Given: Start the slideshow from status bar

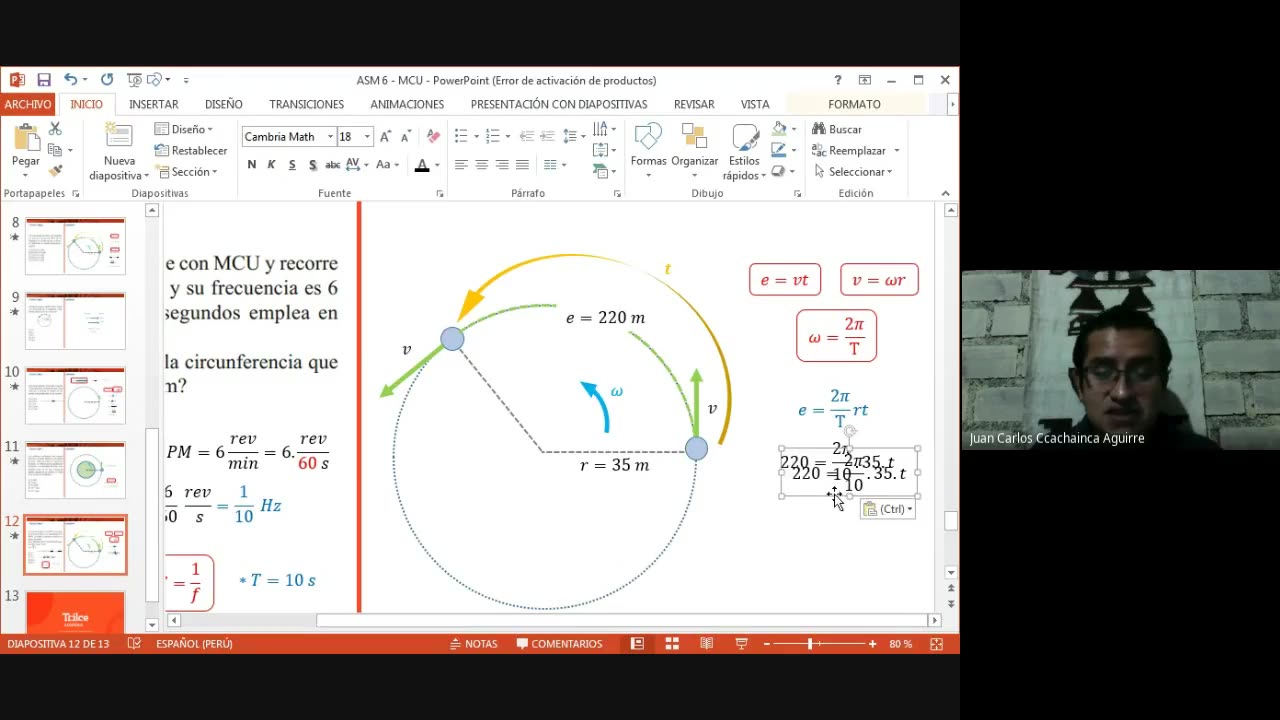Looking at the screenshot, I should click(741, 644).
